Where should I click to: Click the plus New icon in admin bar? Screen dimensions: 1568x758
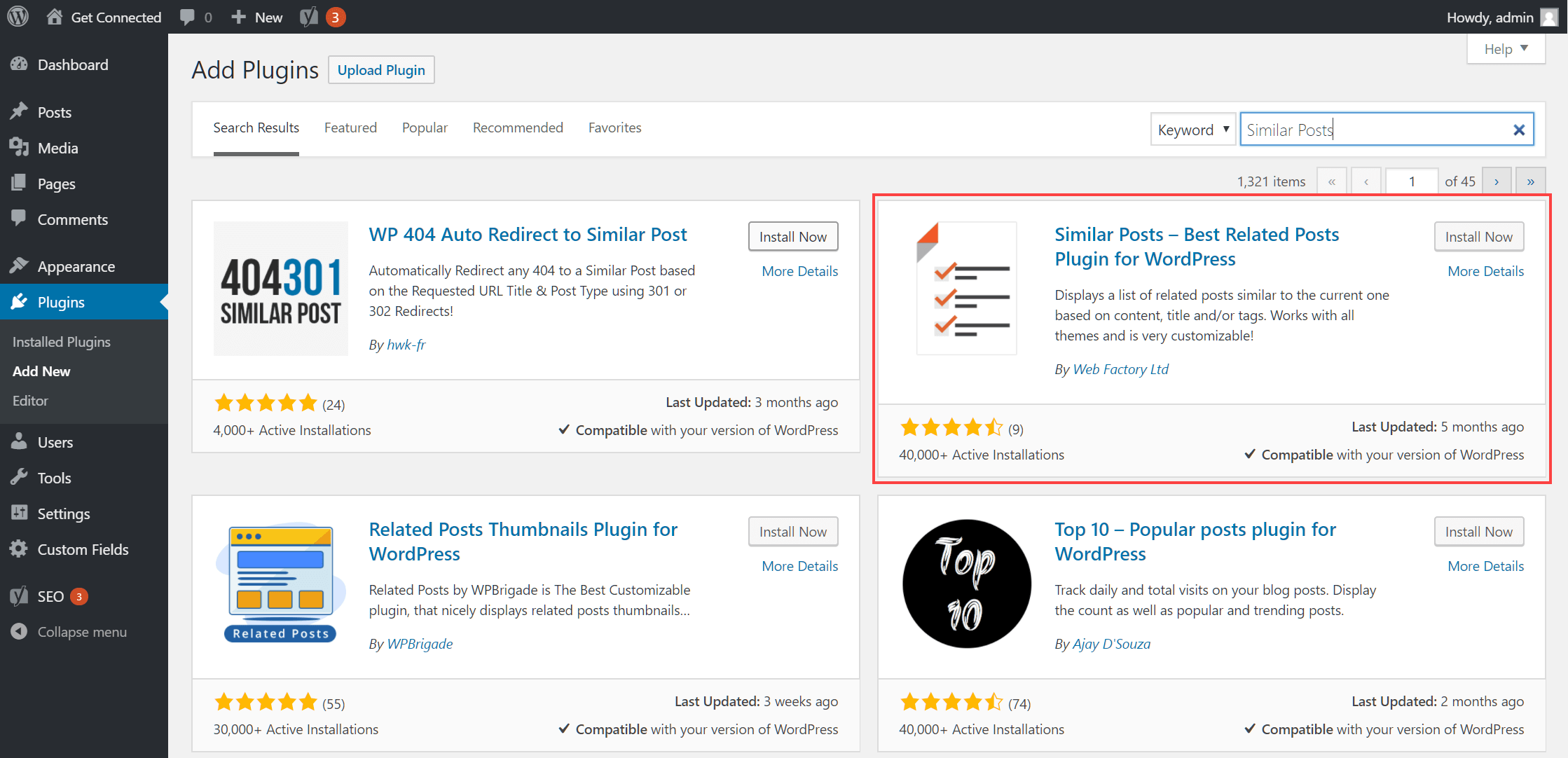(238, 17)
